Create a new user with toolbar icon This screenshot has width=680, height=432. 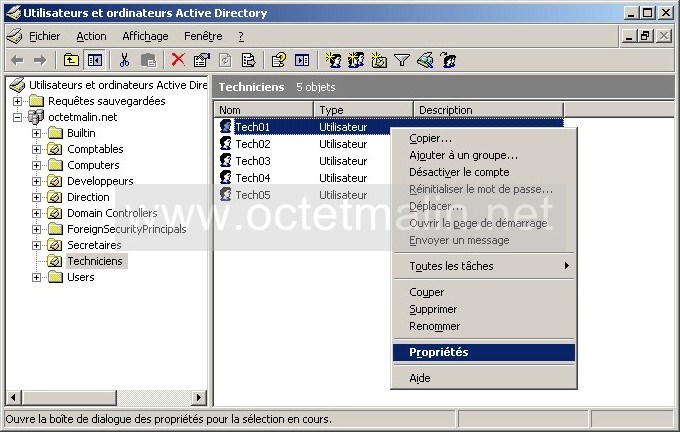click(x=333, y=60)
